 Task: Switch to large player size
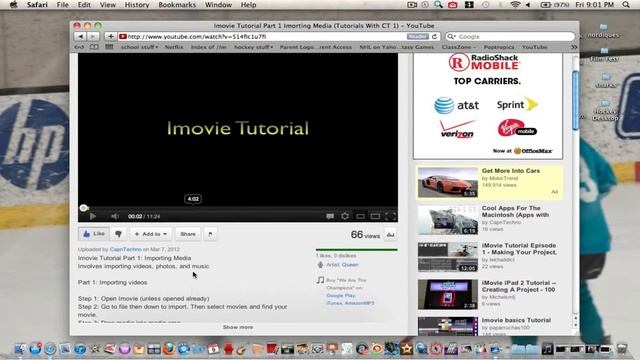click(x=376, y=216)
